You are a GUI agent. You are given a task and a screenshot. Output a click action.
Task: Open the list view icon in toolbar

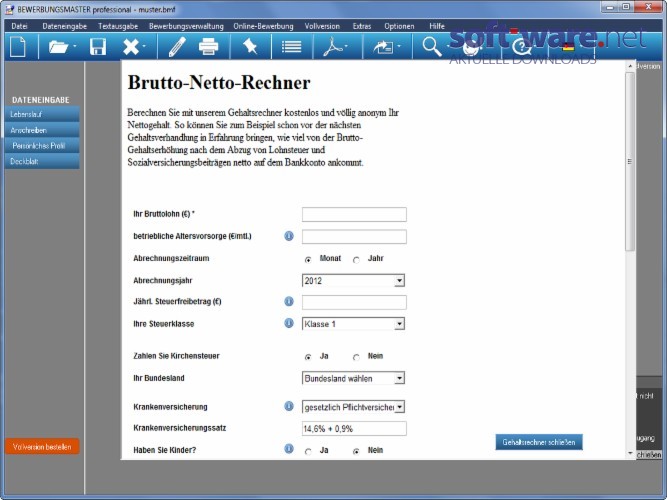point(291,46)
